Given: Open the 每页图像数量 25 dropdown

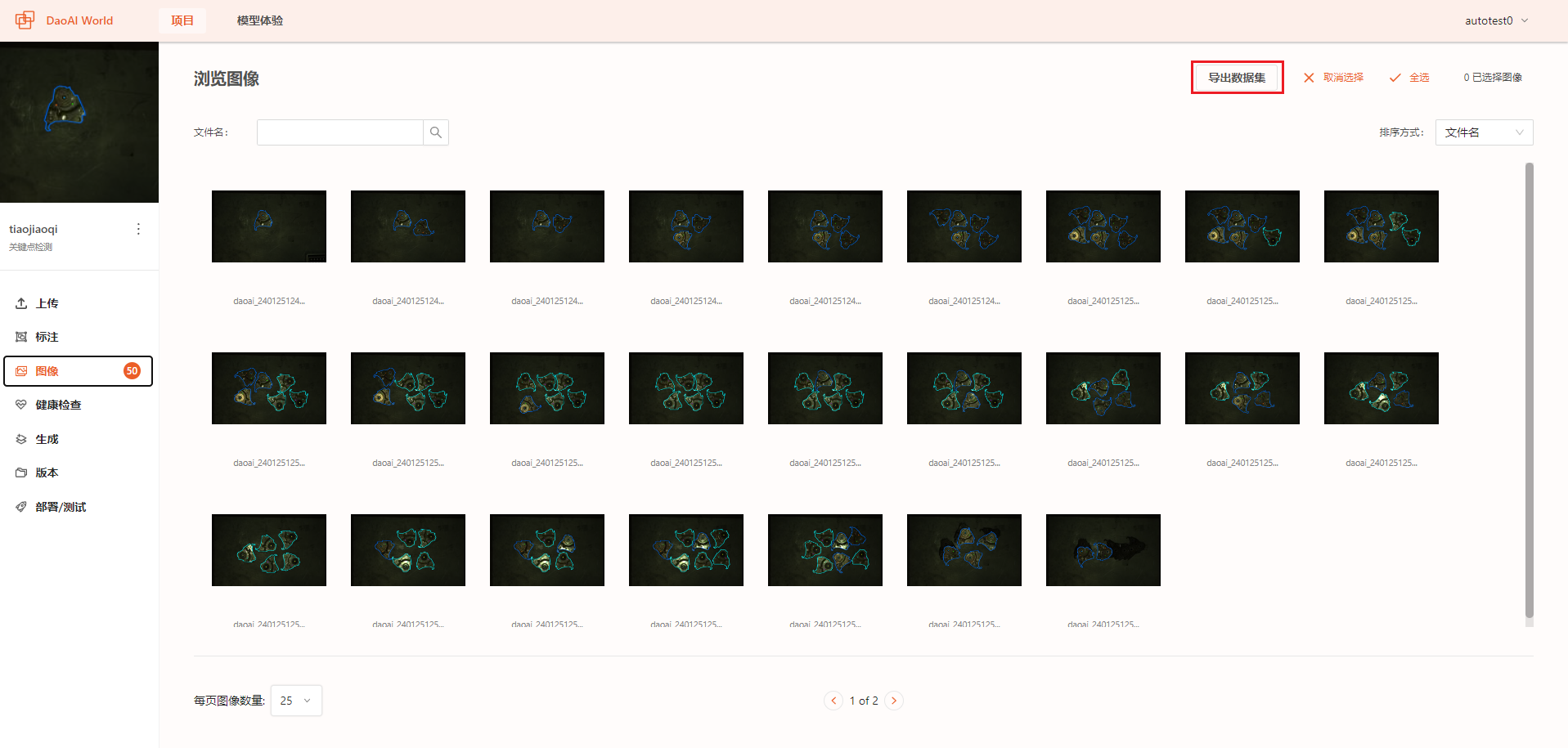Looking at the screenshot, I should tap(296, 701).
